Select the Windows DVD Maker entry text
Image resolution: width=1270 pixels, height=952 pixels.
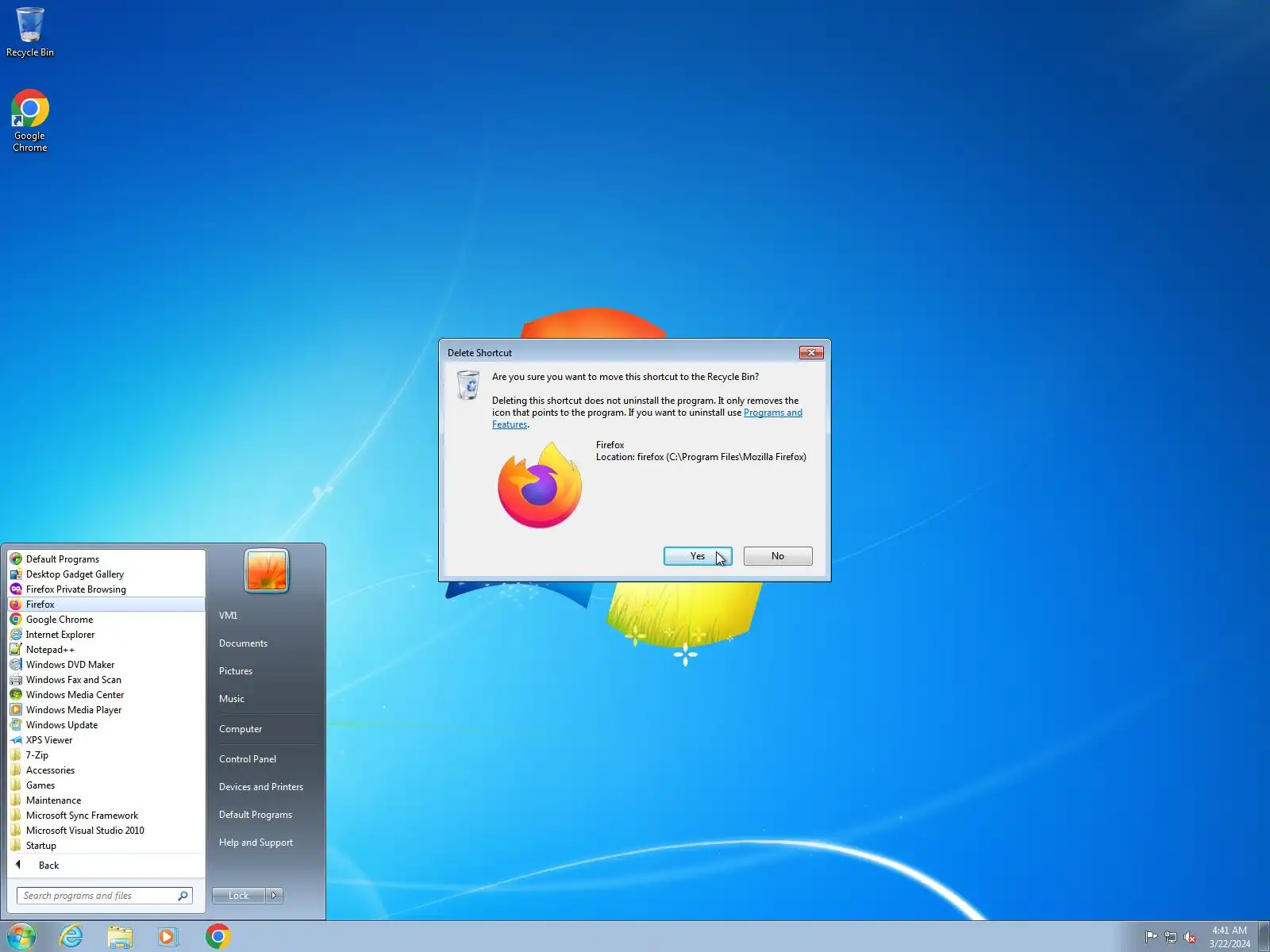[x=71, y=665]
